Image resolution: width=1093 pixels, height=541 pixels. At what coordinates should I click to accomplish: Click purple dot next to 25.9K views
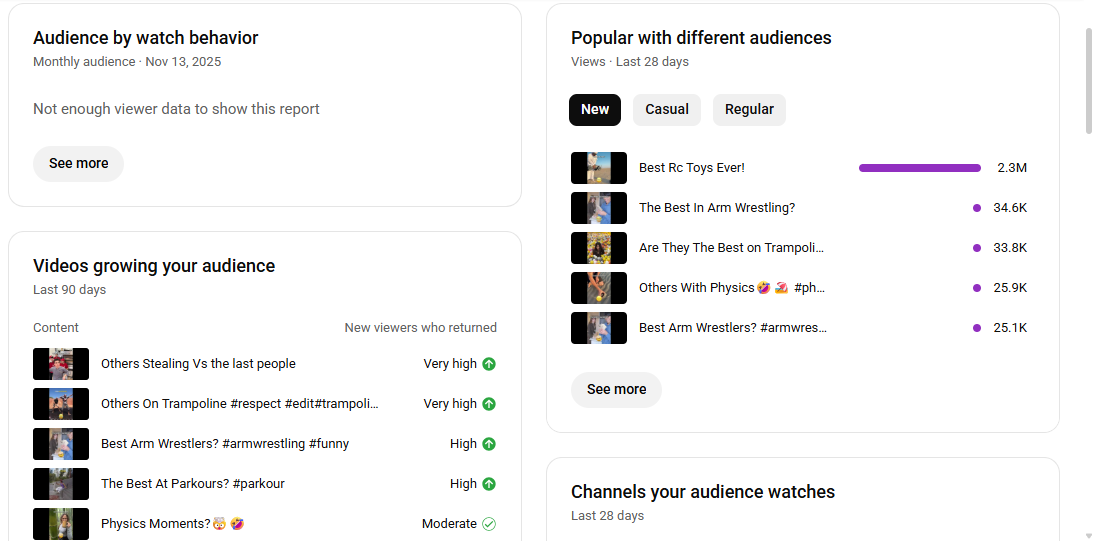tap(977, 288)
